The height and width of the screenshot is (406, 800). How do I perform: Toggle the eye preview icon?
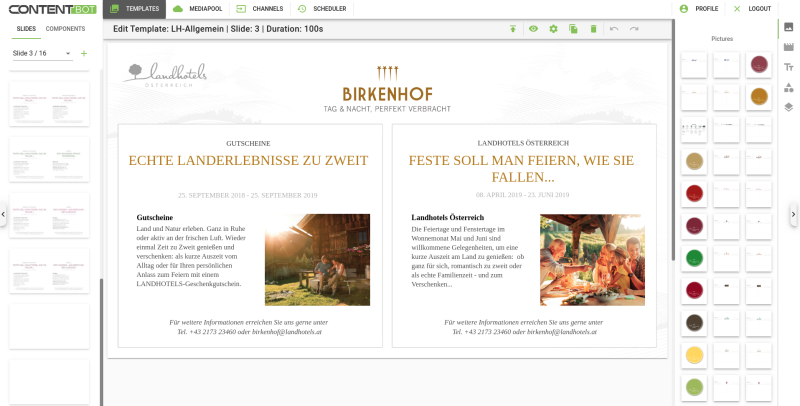533,29
